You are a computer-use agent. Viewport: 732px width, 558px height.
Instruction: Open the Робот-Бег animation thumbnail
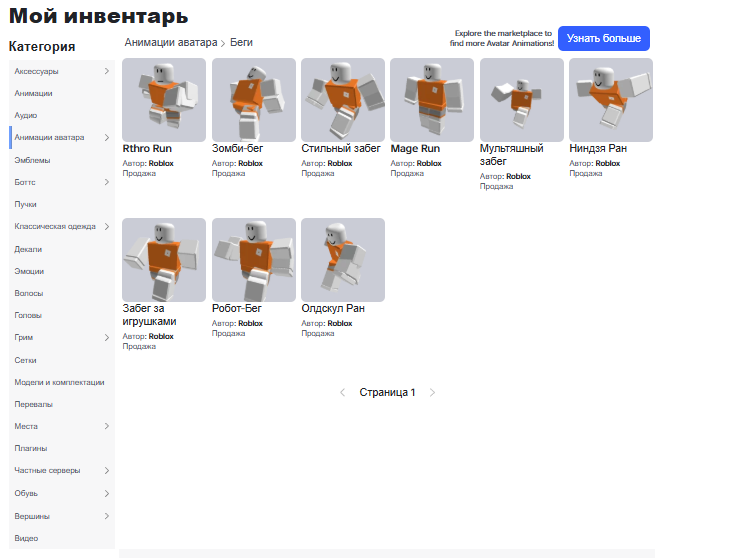(x=253, y=260)
